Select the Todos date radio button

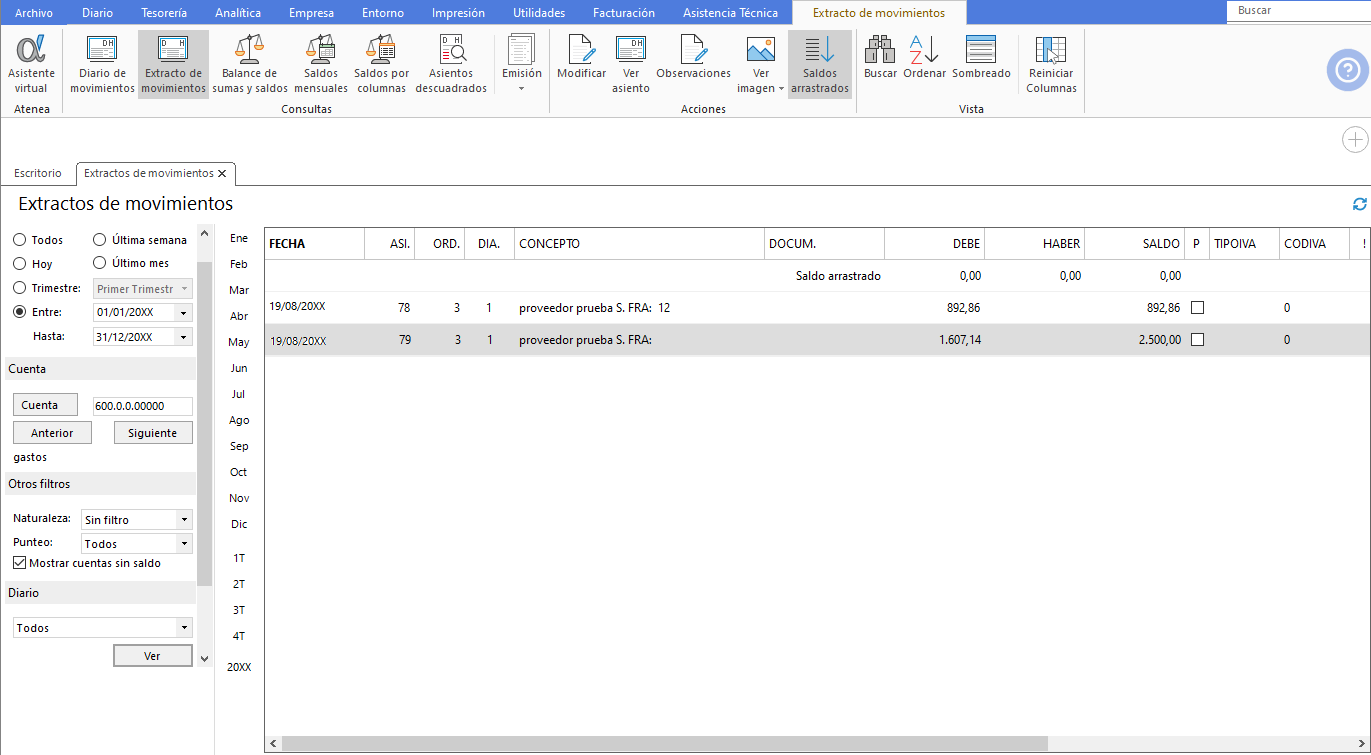click(x=19, y=240)
